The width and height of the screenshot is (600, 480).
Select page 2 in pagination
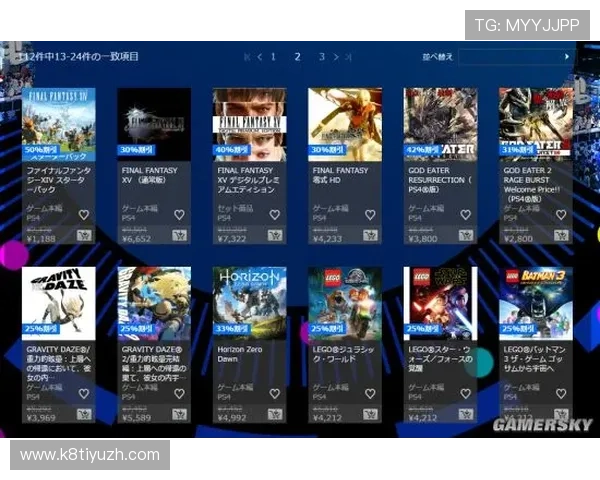tap(298, 57)
